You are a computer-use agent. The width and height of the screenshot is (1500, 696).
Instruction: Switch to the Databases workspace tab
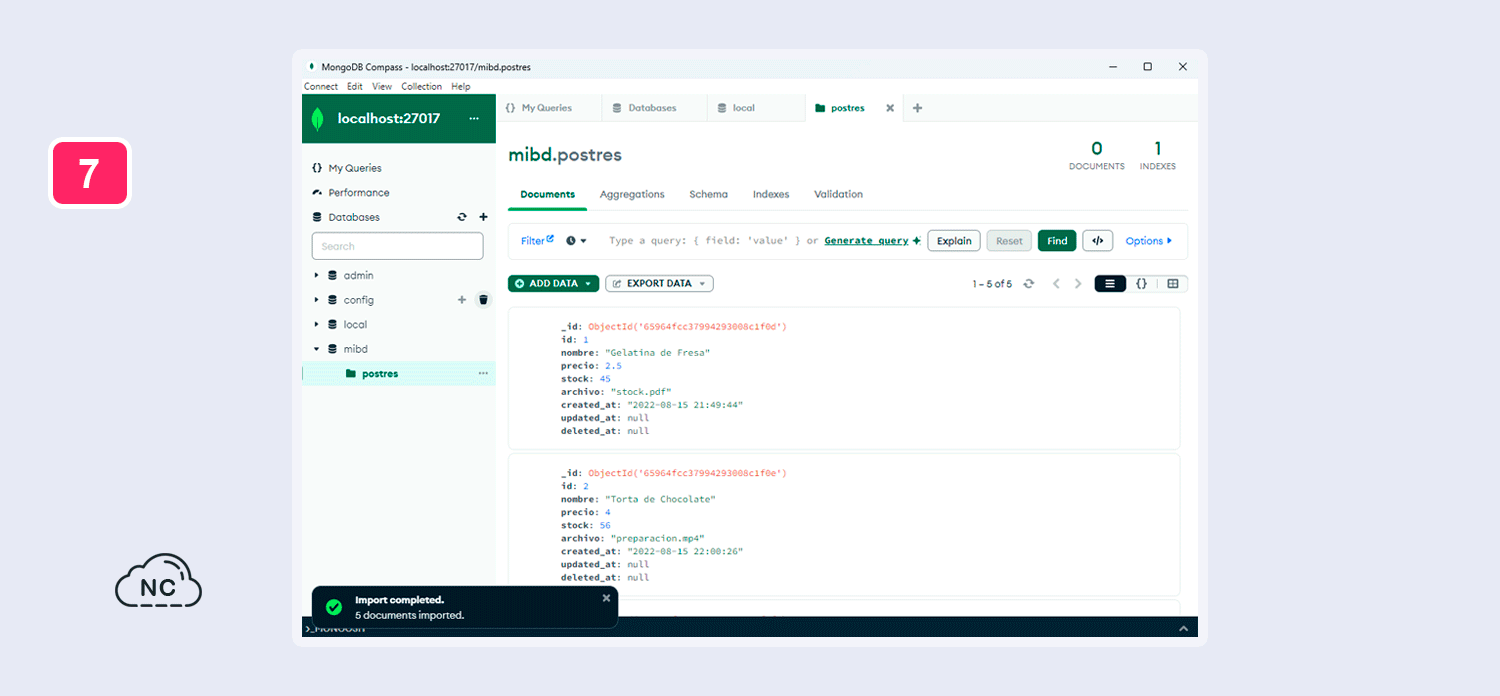(652, 108)
